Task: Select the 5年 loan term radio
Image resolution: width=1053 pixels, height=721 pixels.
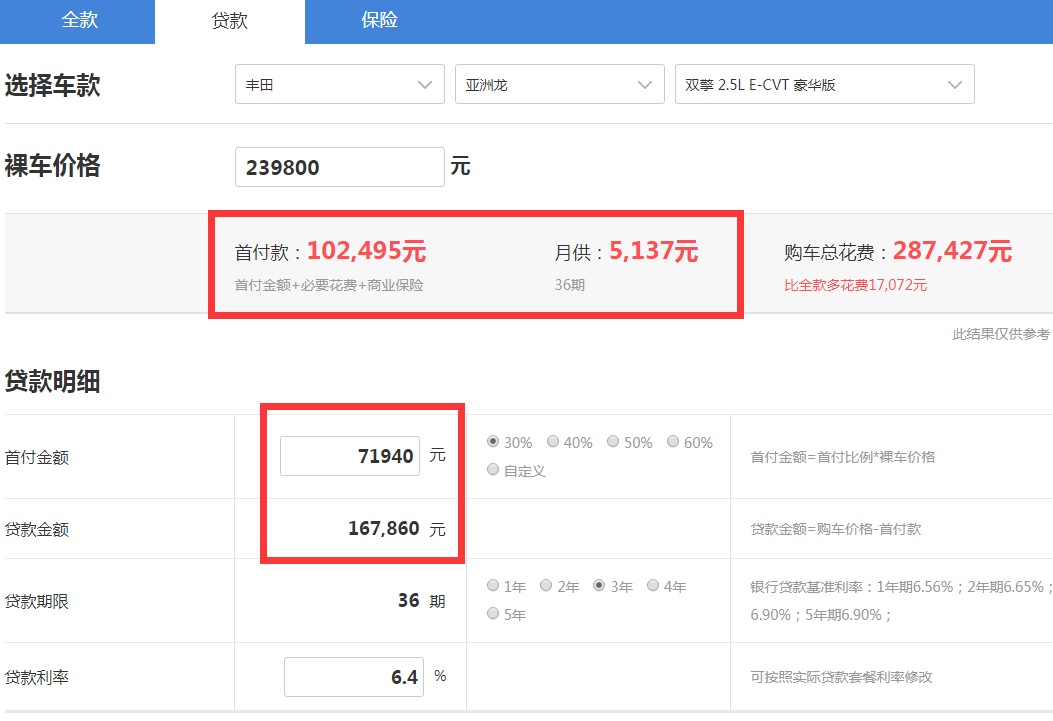Action: tap(493, 614)
